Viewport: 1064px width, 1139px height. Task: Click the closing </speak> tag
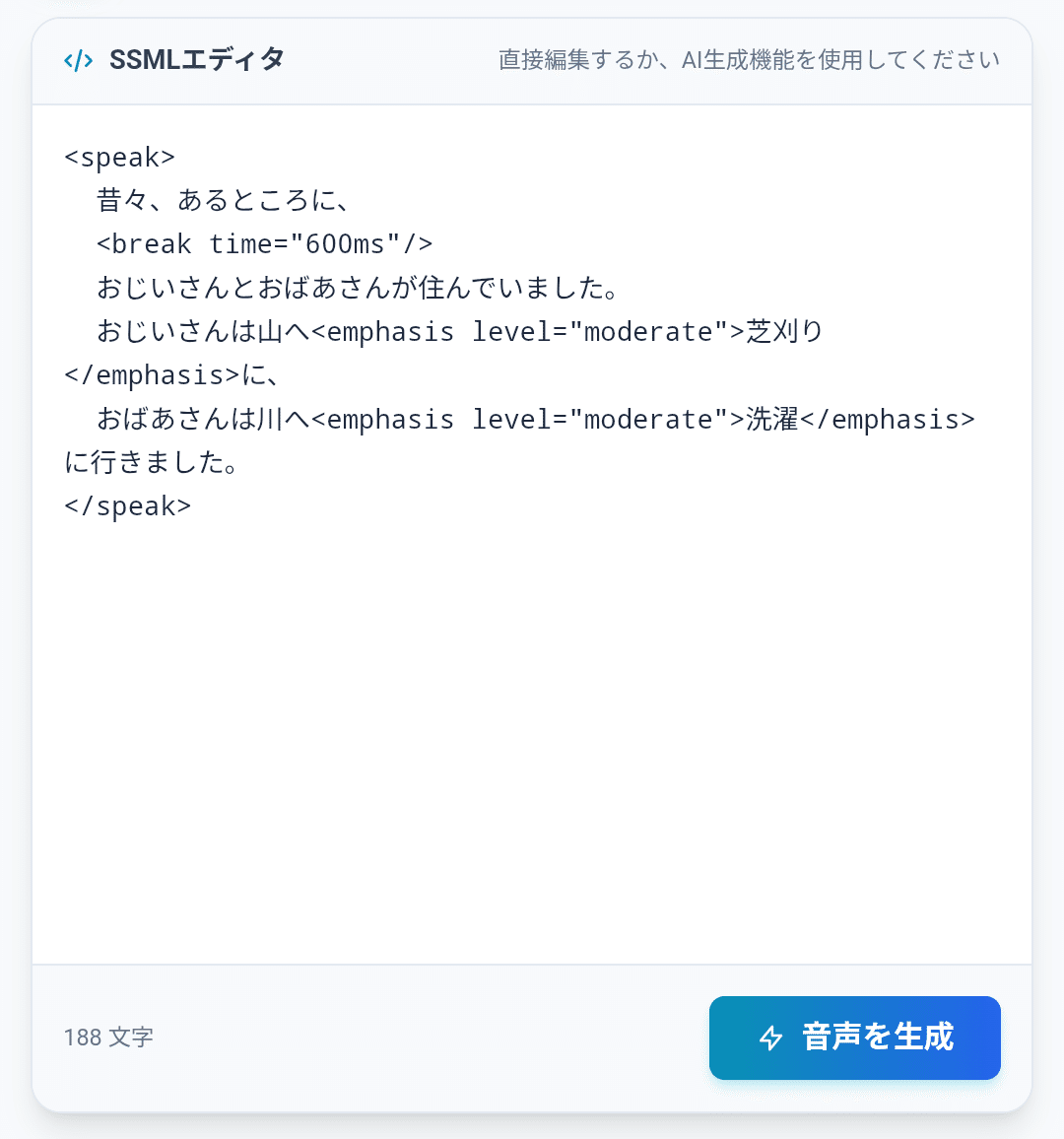click(x=128, y=505)
